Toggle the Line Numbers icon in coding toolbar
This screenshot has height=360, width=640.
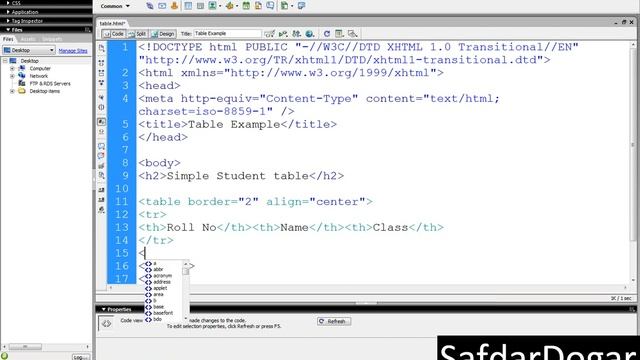point(102,122)
